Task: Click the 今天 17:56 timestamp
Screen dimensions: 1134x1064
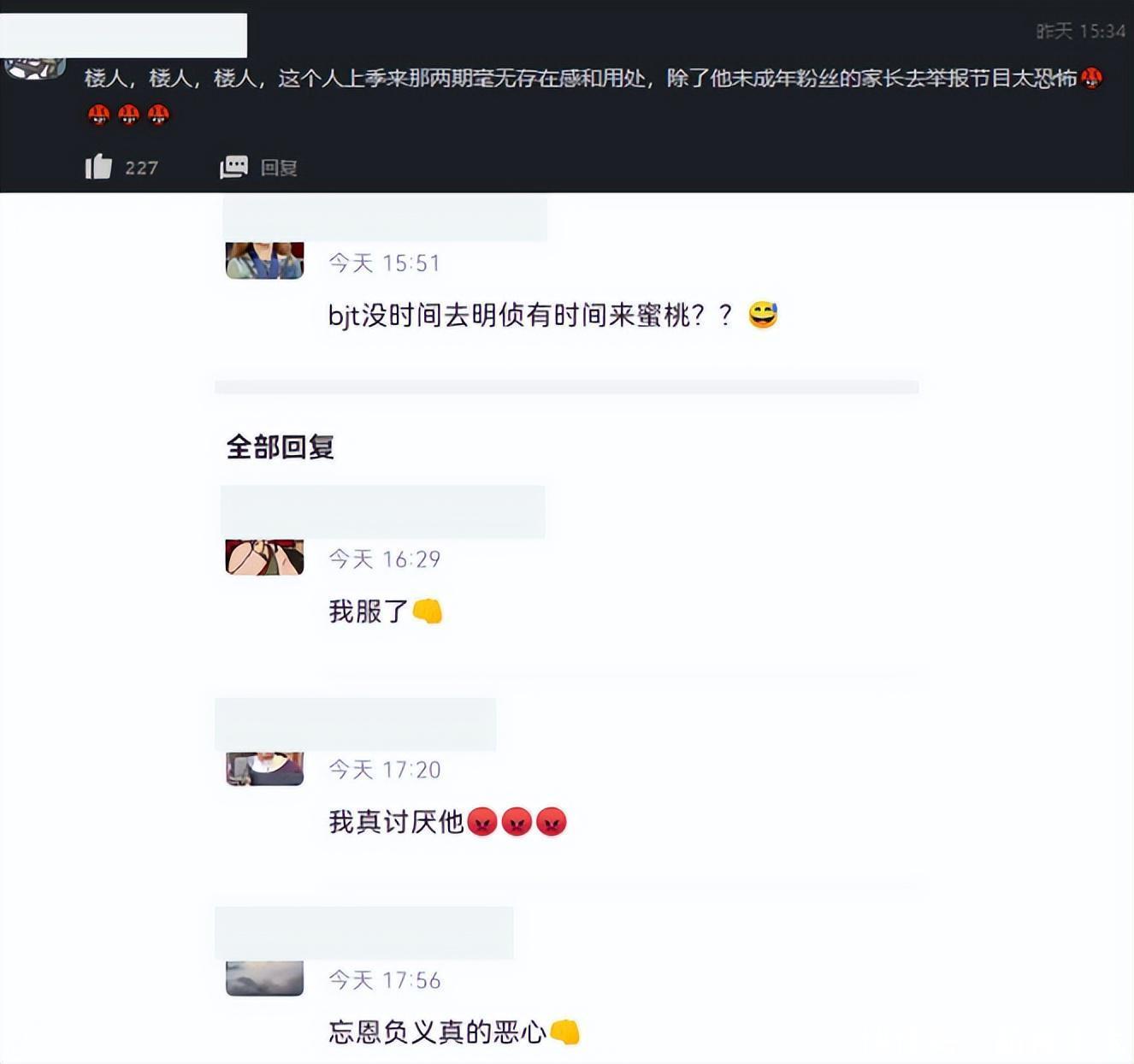Action: (385, 980)
